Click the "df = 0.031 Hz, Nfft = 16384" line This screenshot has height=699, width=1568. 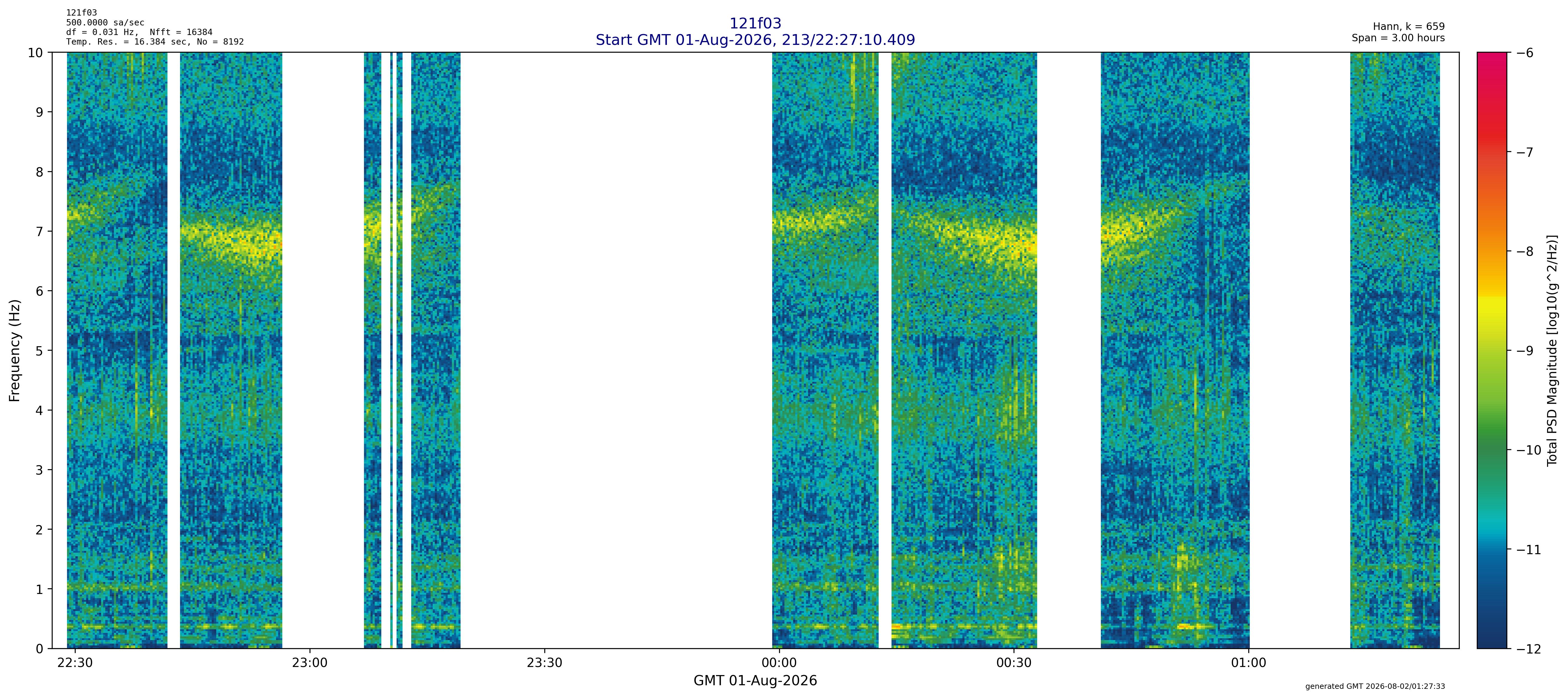139,32
